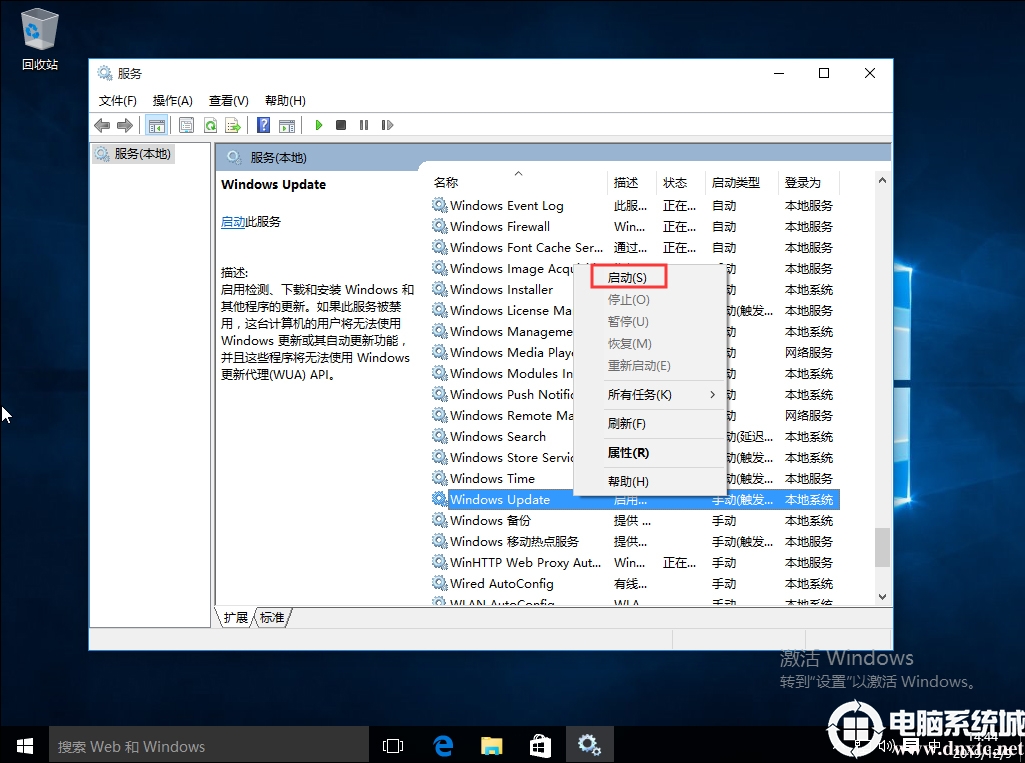Click the taskbar search box
The height and width of the screenshot is (763, 1025).
(x=209, y=745)
